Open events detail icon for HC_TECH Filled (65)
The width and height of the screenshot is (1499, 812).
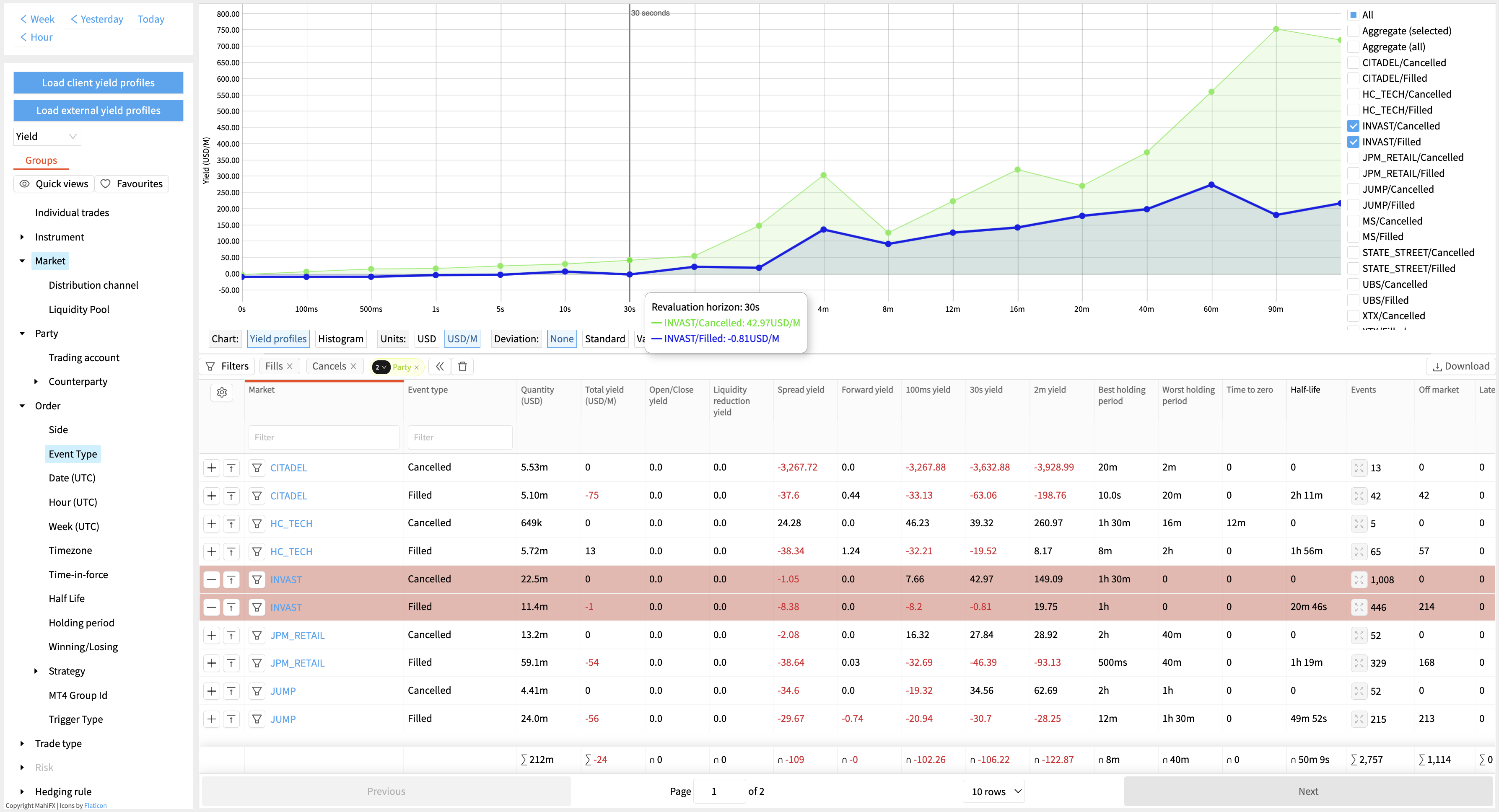tap(1359, 551)
